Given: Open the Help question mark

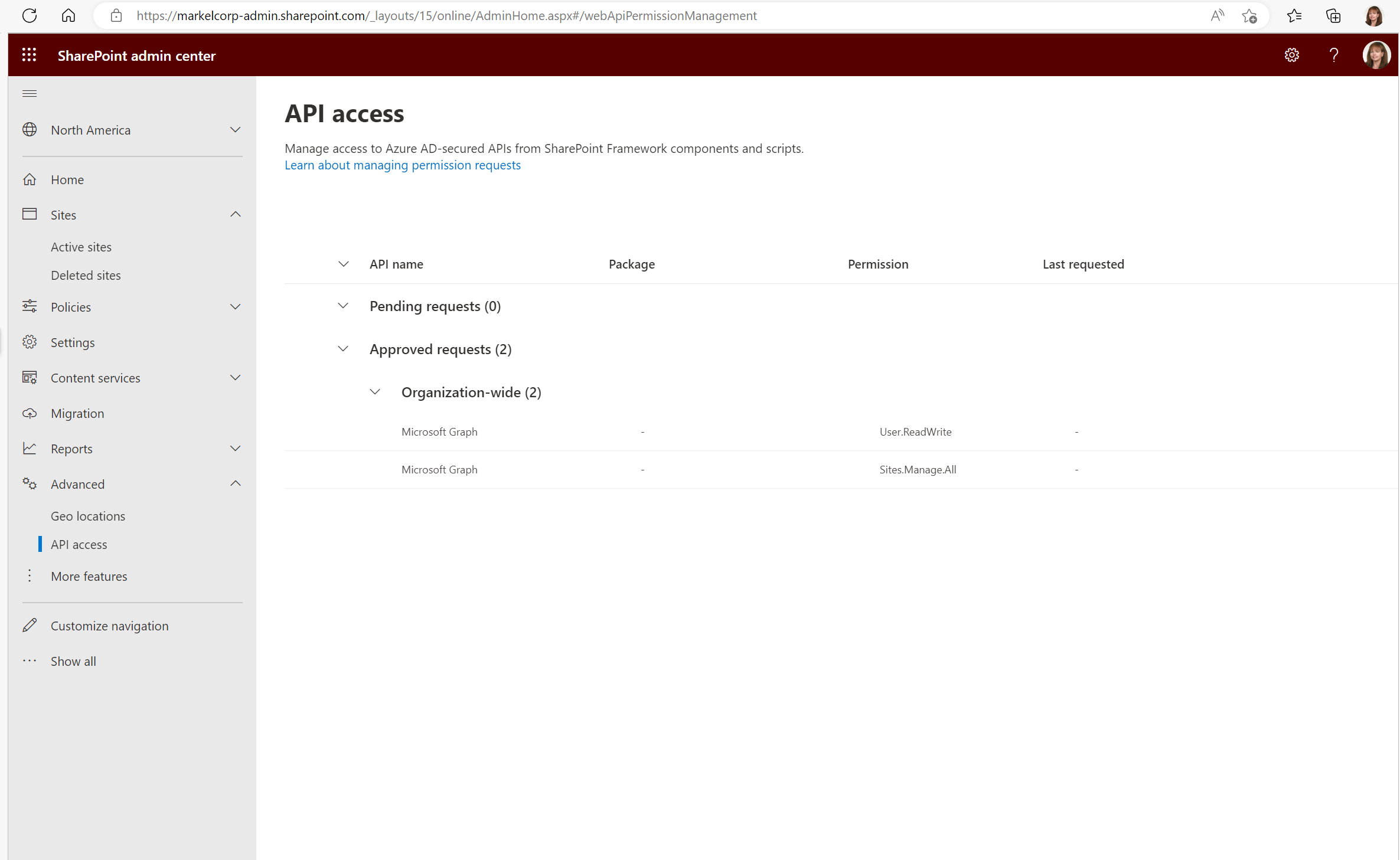Looking at the screenshot, I should 1333,55.
